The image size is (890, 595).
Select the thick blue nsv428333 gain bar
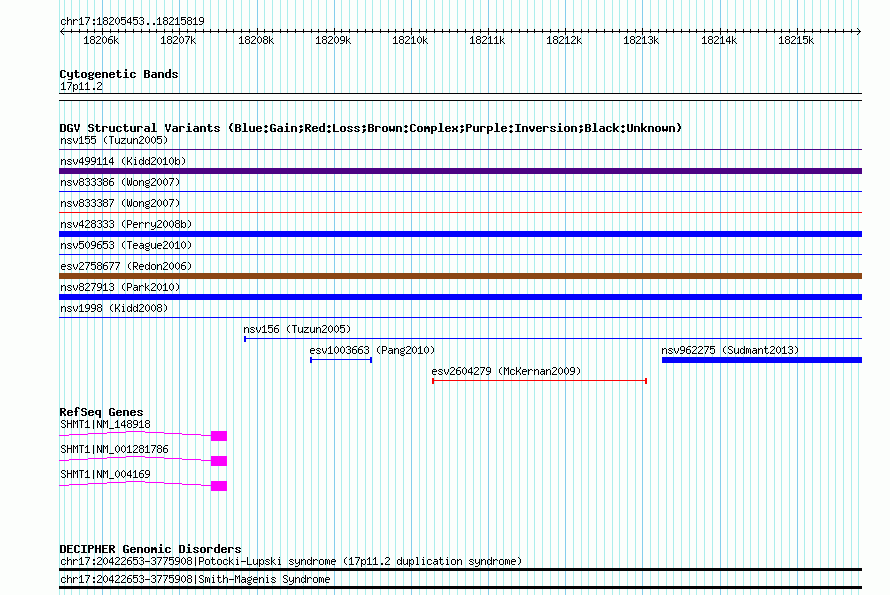coord(460,234)
